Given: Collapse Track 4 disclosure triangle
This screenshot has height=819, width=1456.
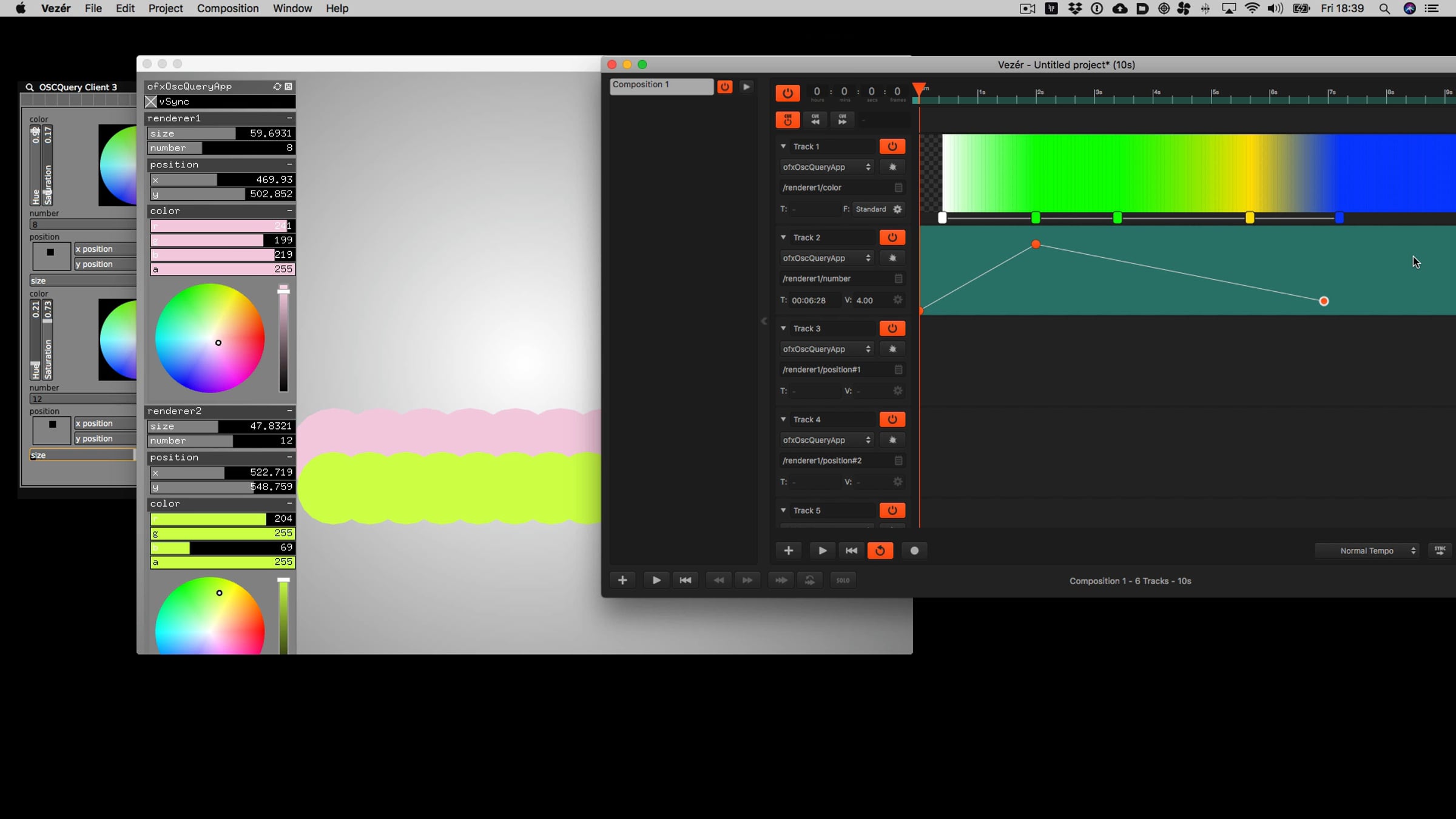Looking at the screenshot, I should point(783,419).
